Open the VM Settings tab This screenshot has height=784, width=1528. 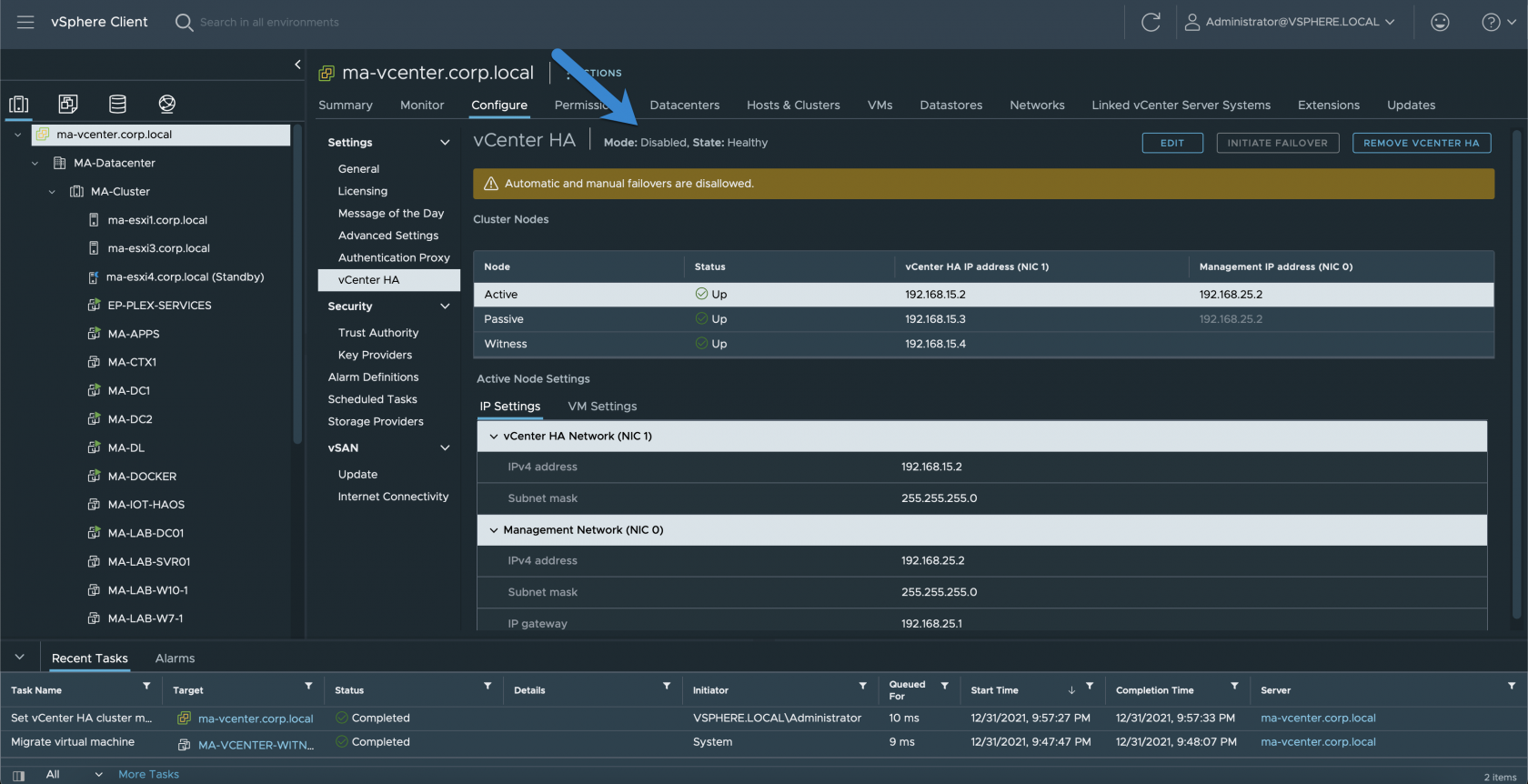coord(602,407)
